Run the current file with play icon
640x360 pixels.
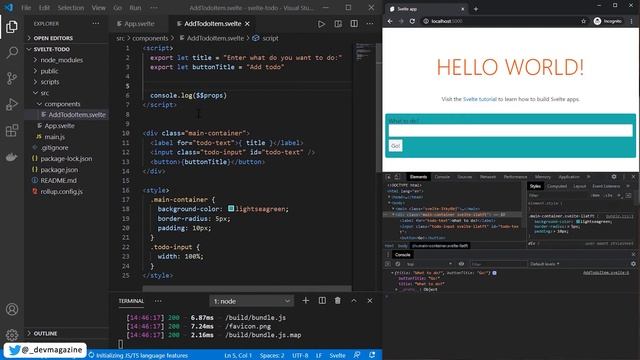(x=322, y=24)
